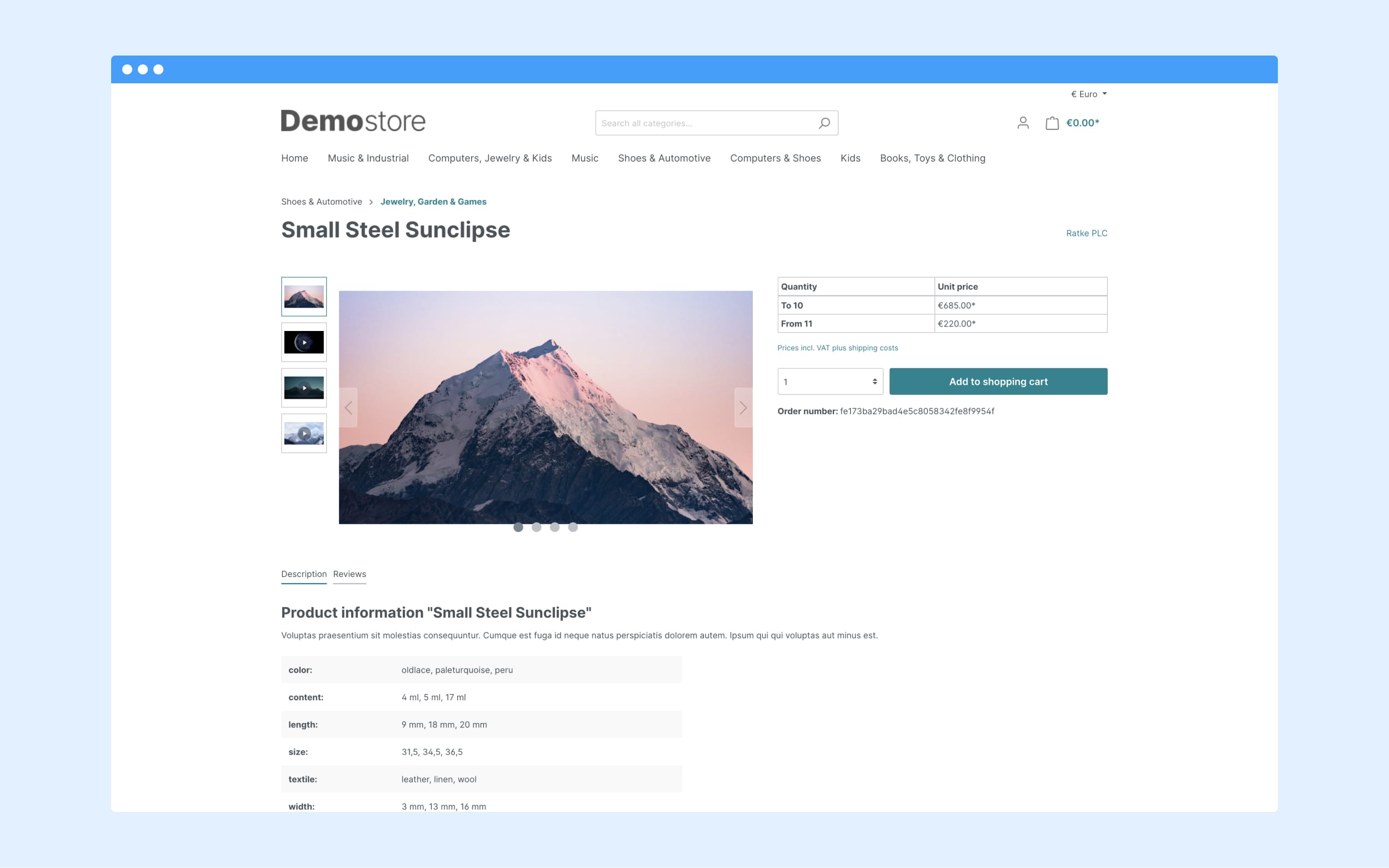Click the video play icon thumbnail
The image size is (1389, 868).
(303, 341)
